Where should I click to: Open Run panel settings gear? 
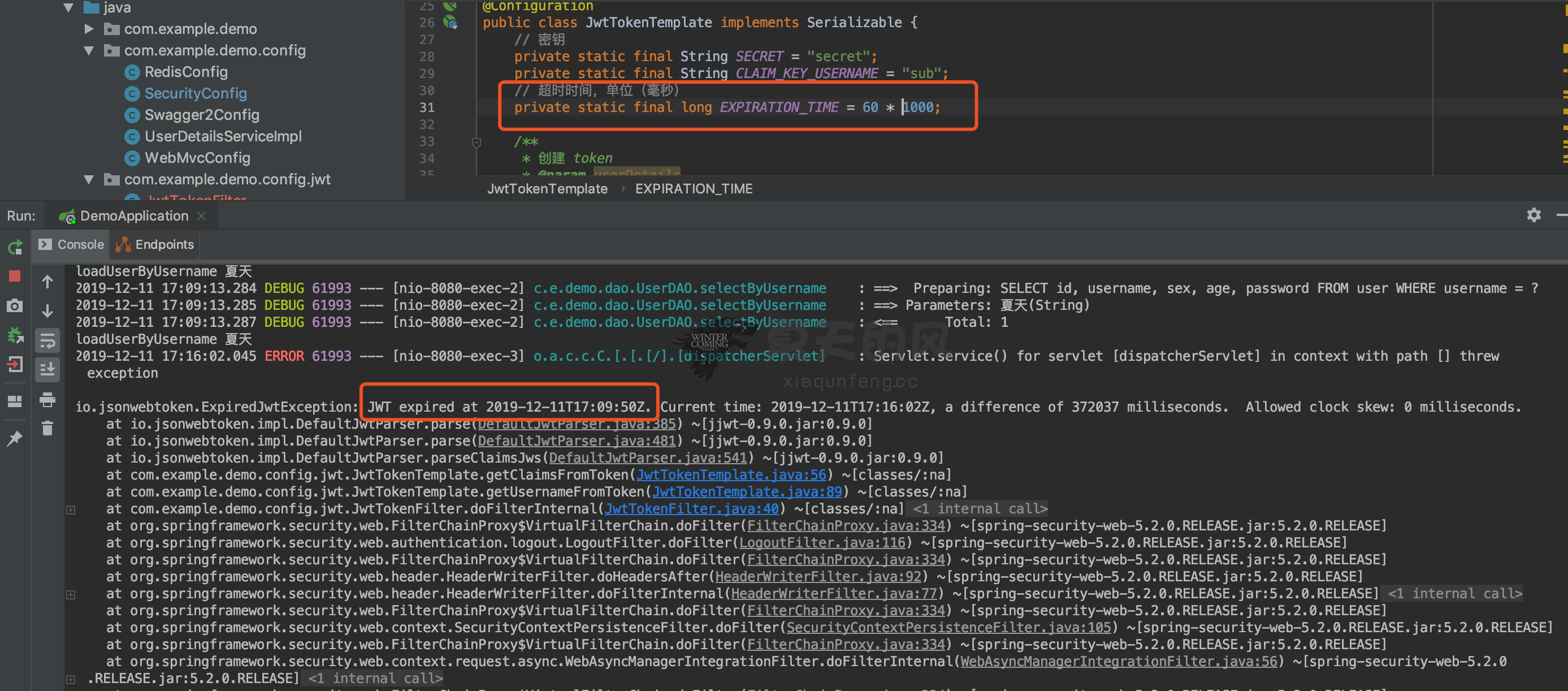click(1534, 215)
